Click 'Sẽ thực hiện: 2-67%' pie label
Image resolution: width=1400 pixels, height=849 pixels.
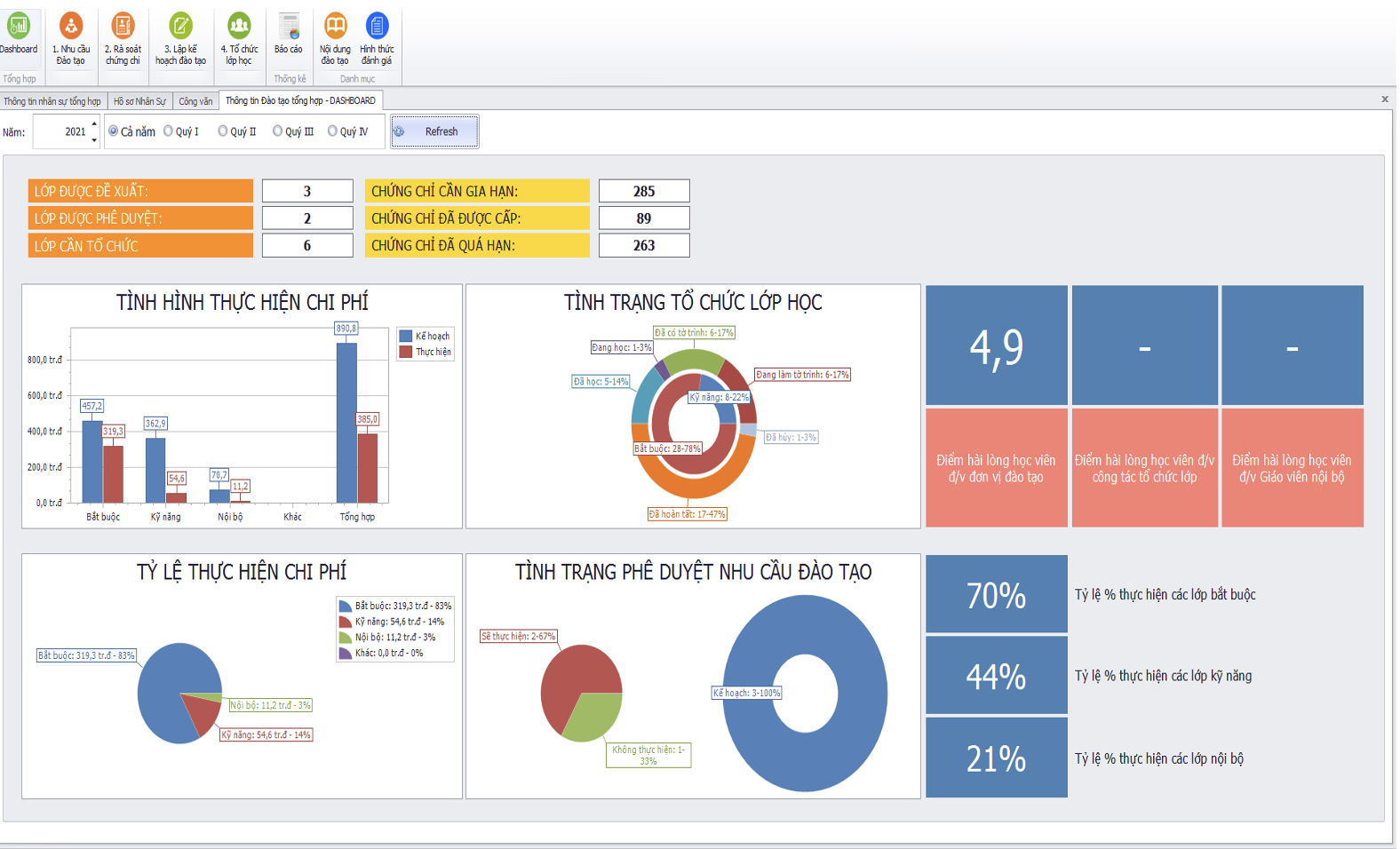[519, 636]
